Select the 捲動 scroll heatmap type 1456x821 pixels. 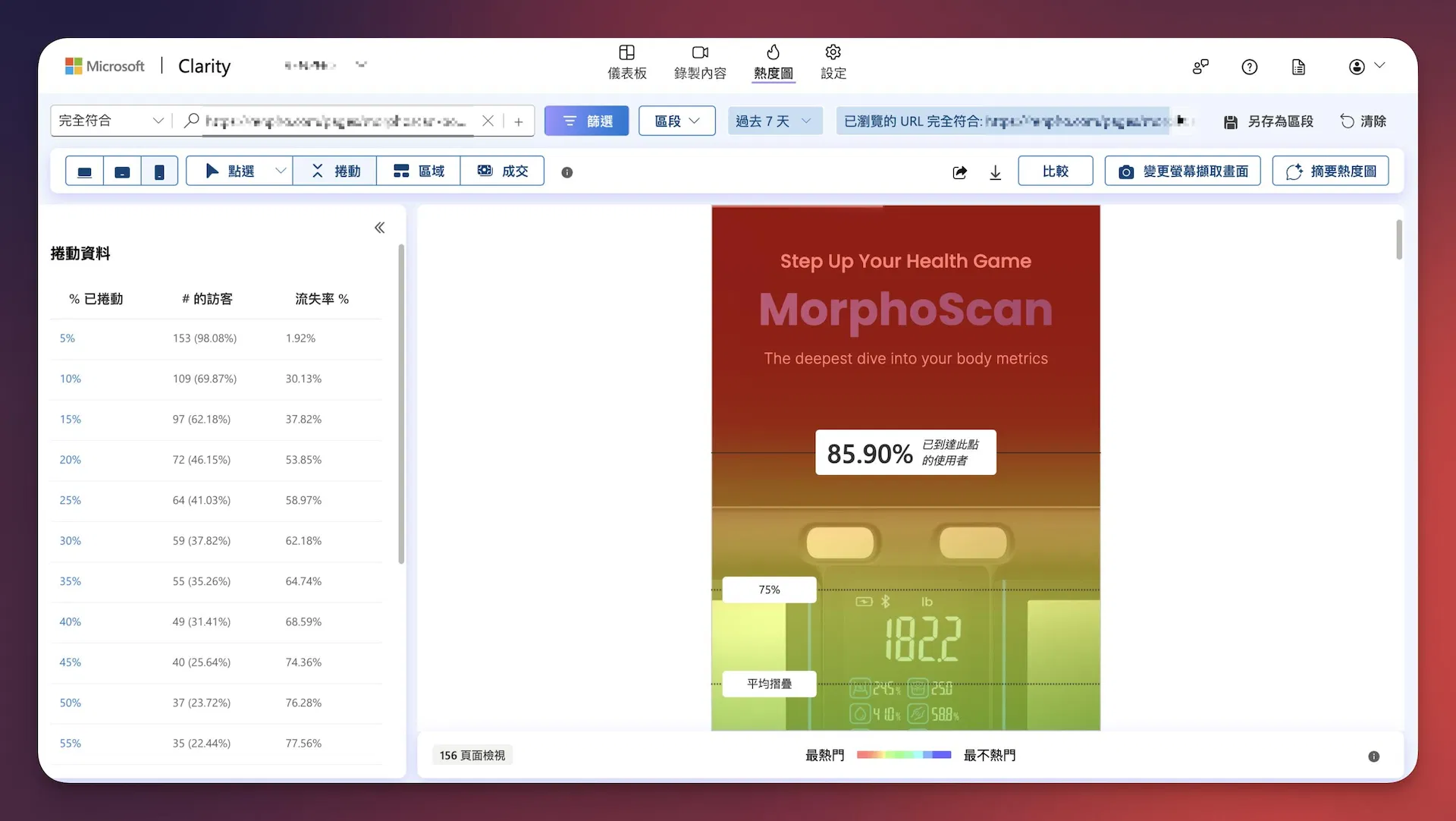(x=335, y=171)
